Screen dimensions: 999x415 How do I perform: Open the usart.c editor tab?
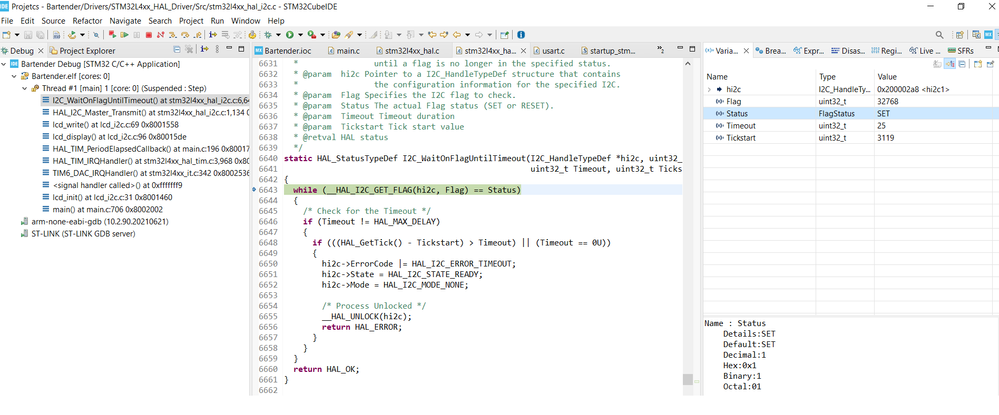coord(550,50)
